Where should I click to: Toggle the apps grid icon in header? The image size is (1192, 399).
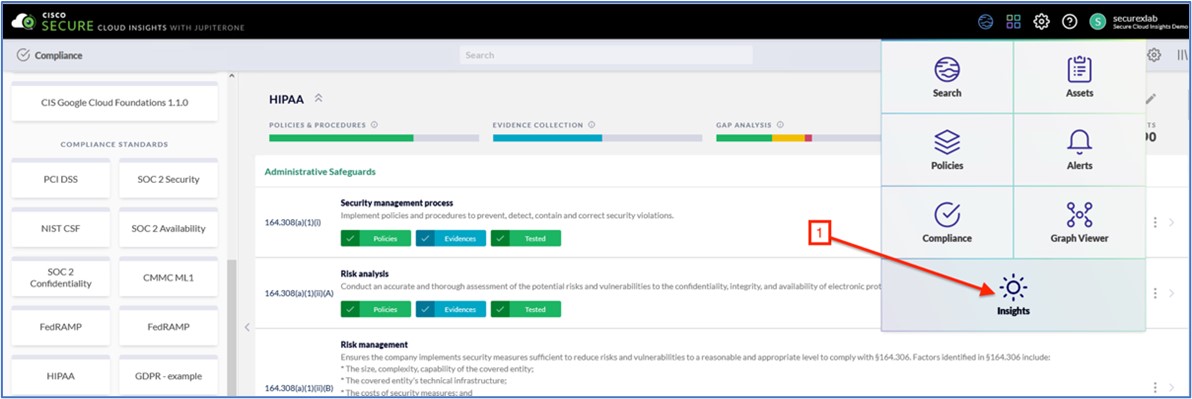pos(1013,21)
